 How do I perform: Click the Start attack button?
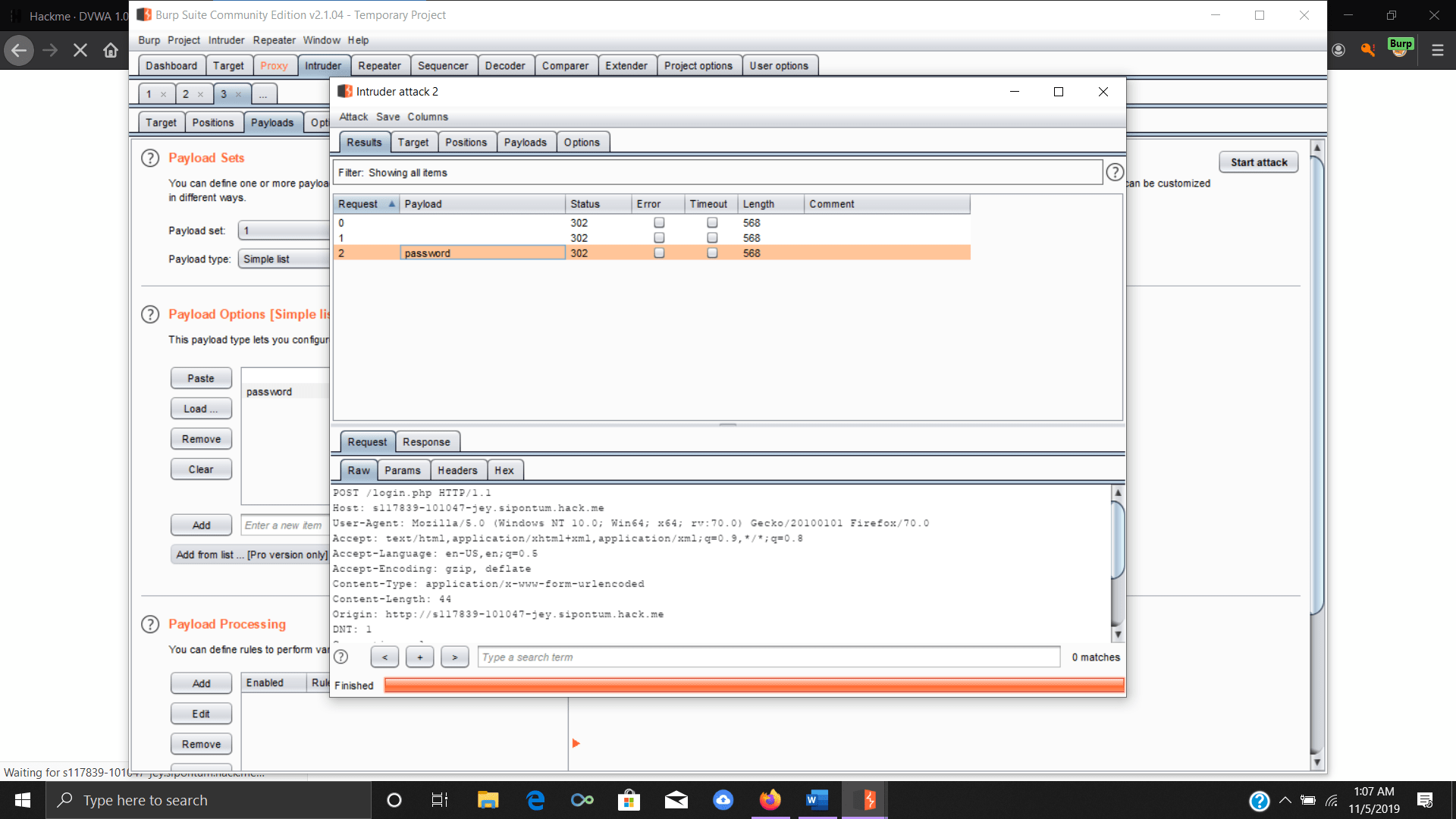(1259, 162)
